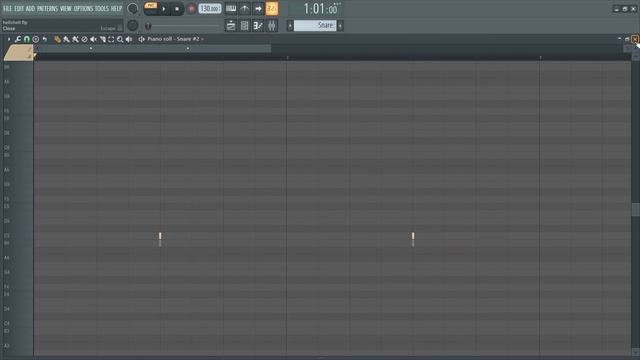Click the vertical scrollbar handle on right
Screen dimensions: 640x360
[x=636, y=209]
